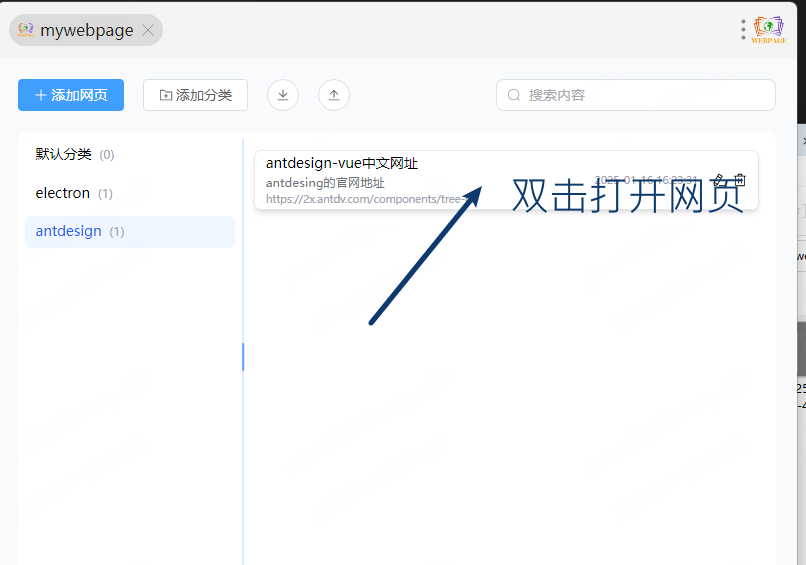Click the blue panel divider handle
The width and height of the screenshot is (806, 565).
(243, 357)
